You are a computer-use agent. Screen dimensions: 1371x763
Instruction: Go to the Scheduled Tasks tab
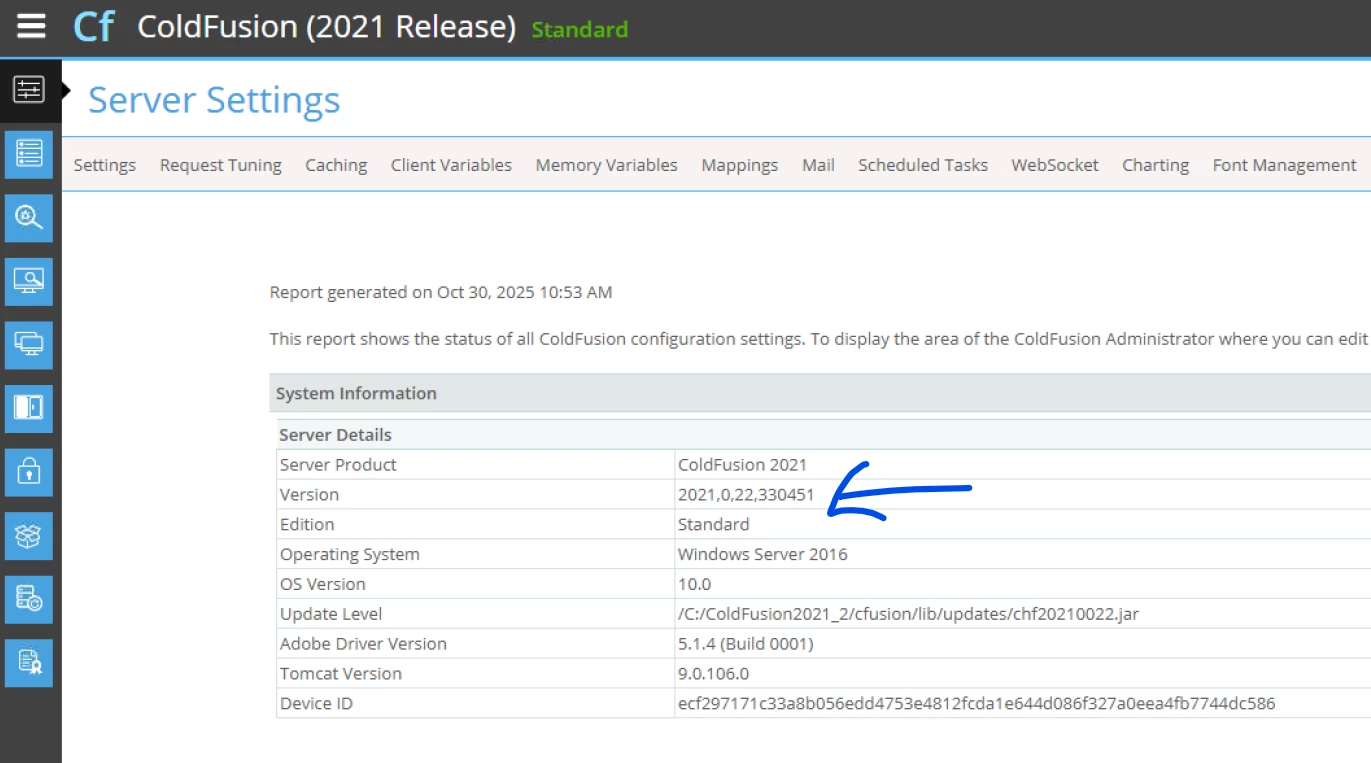coord(923,165)
